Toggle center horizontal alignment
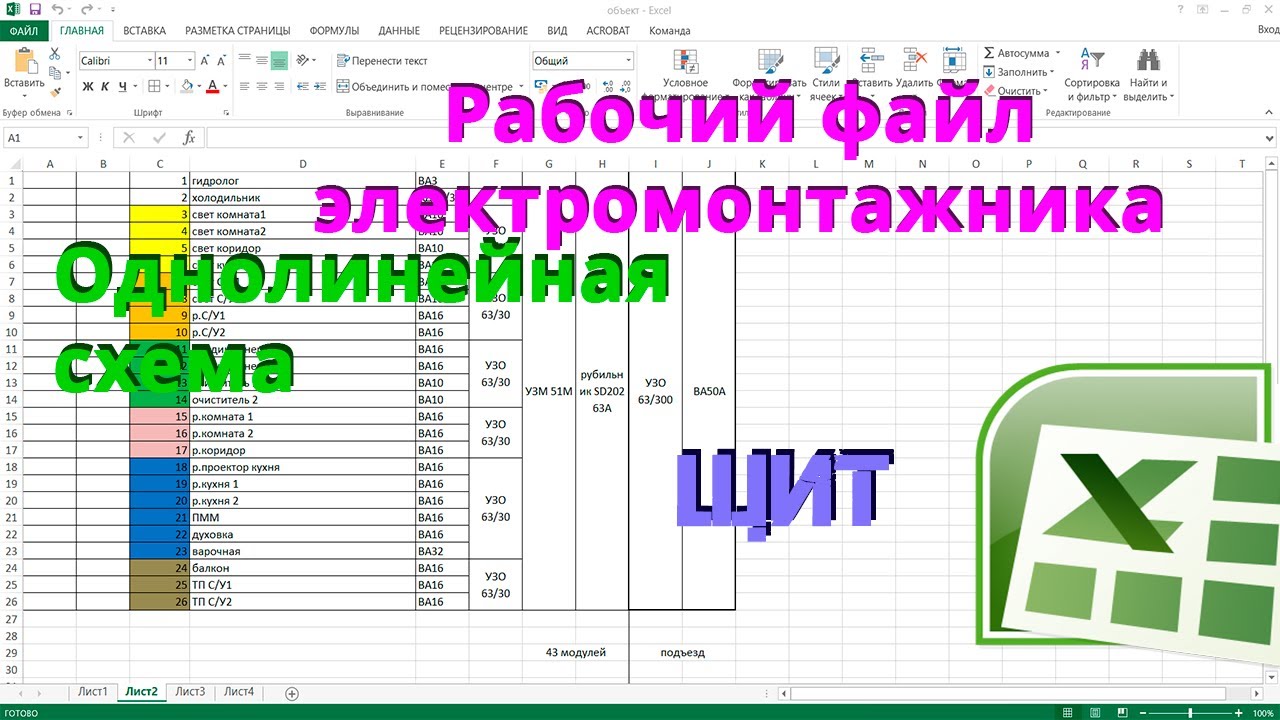The height and width of the screenshot is (720, 1280). click(263, 87)
